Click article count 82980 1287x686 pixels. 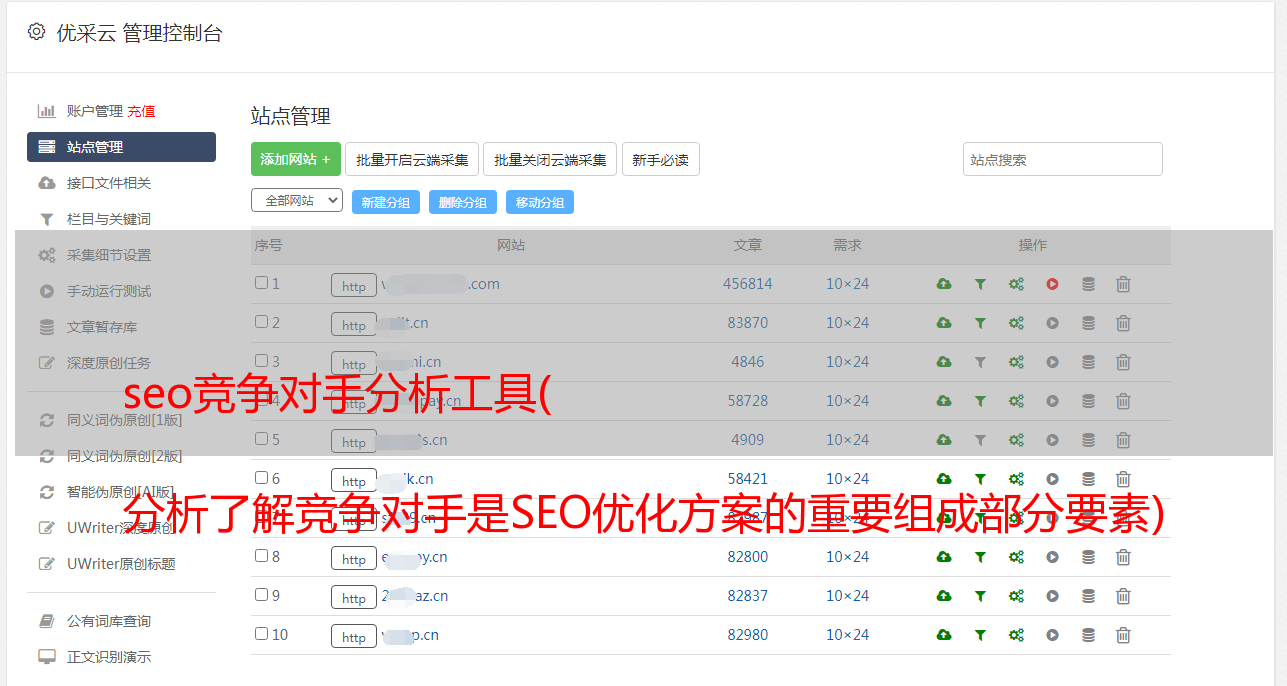coord(748,635)
